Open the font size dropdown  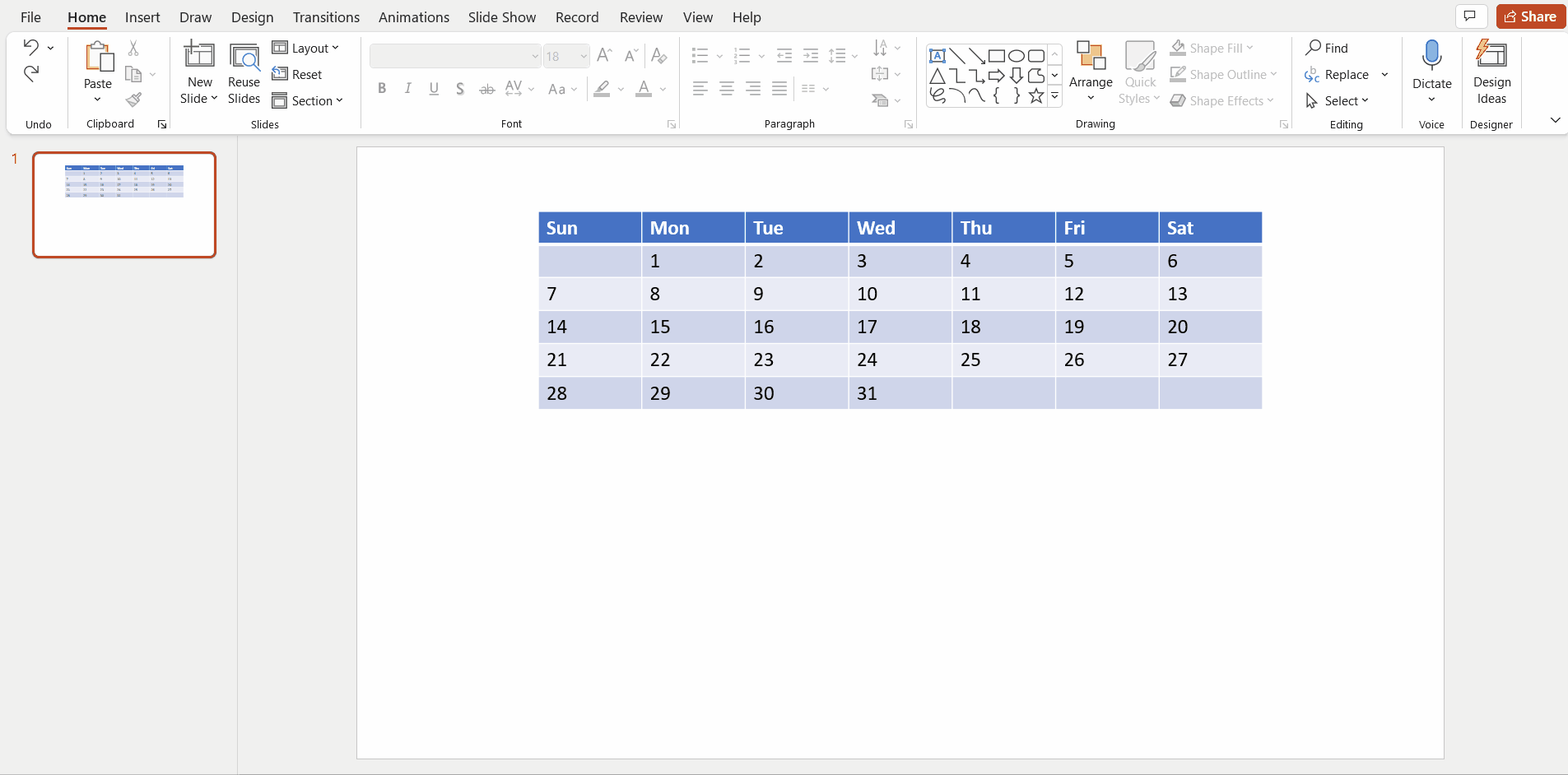click(x=584, y=56)
